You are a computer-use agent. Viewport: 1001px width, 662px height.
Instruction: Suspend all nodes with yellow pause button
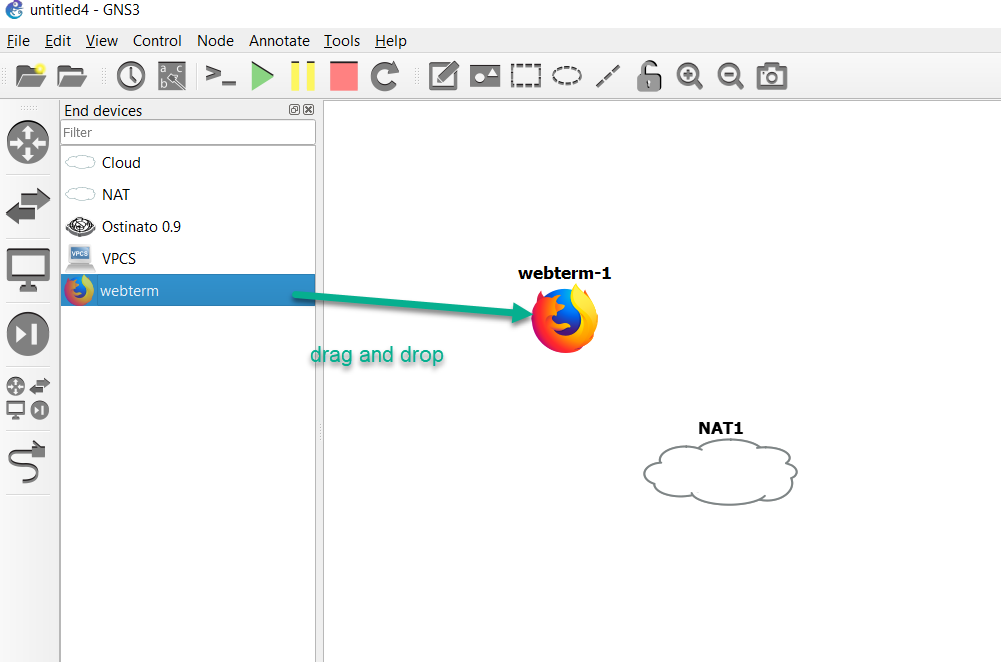303,76
